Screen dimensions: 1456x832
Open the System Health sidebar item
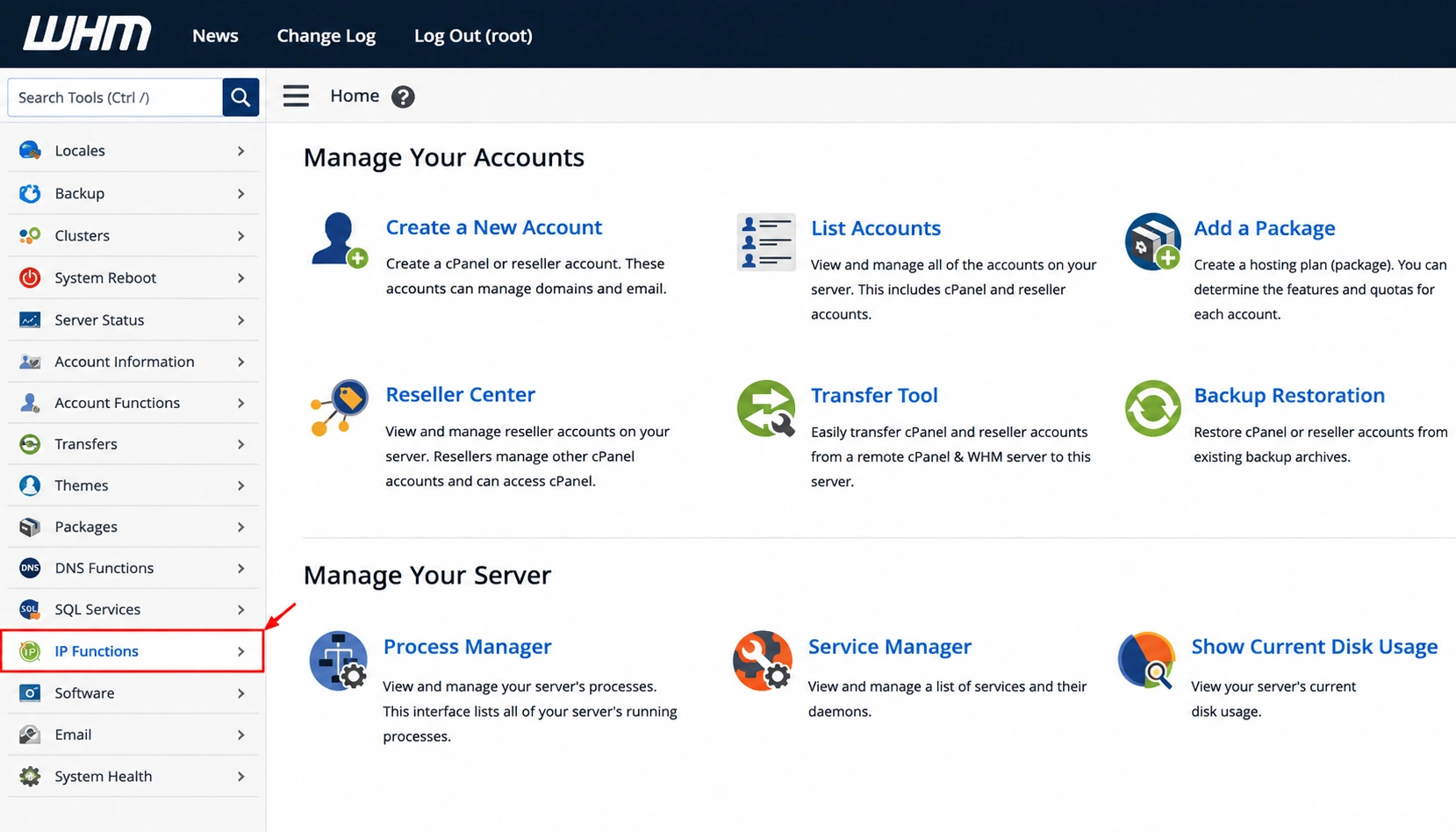pyautogui.click(x=133, y=777)
